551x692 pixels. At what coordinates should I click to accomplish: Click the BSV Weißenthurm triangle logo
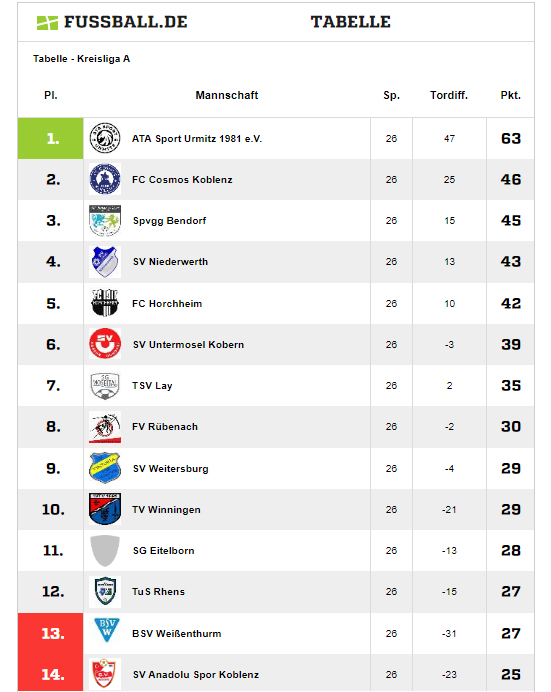click(x=107, y=630)
